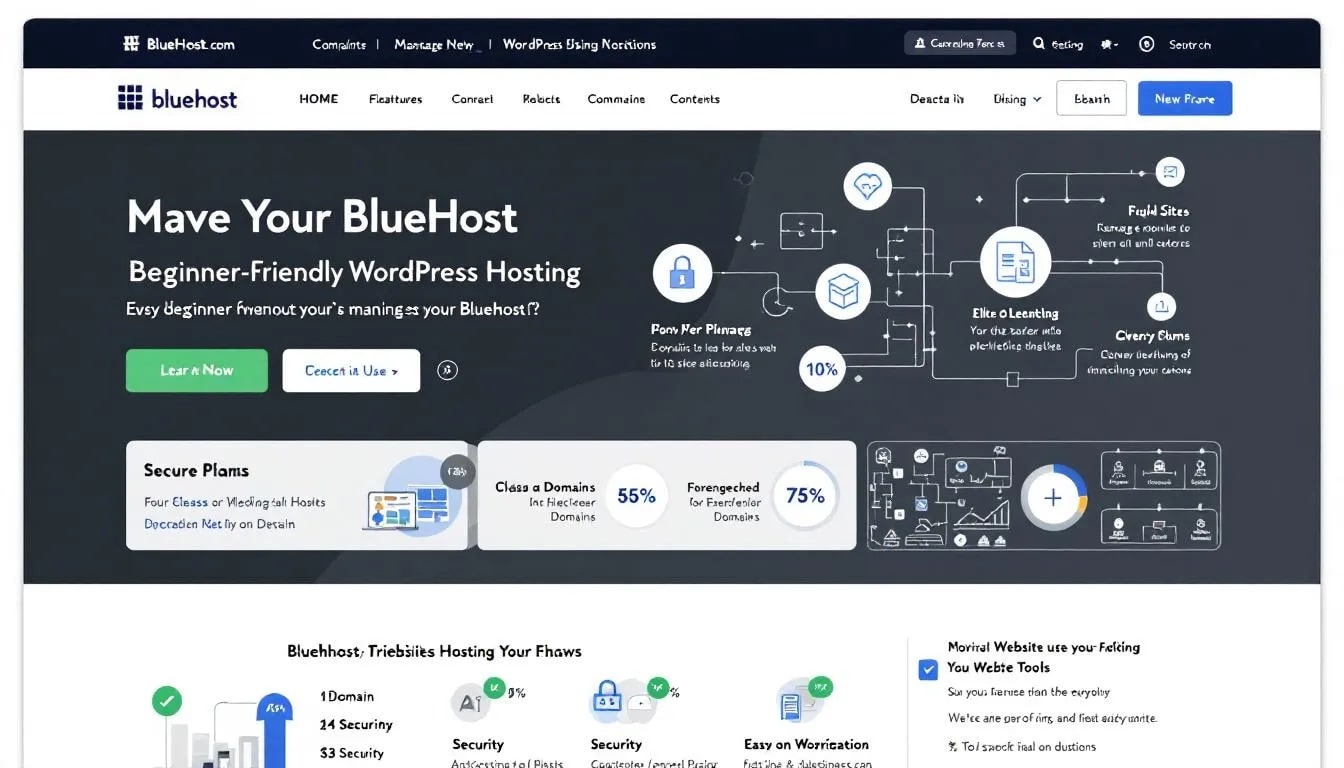Open the Rabcts navigation item
The image size is (1344, 768).
541,99
